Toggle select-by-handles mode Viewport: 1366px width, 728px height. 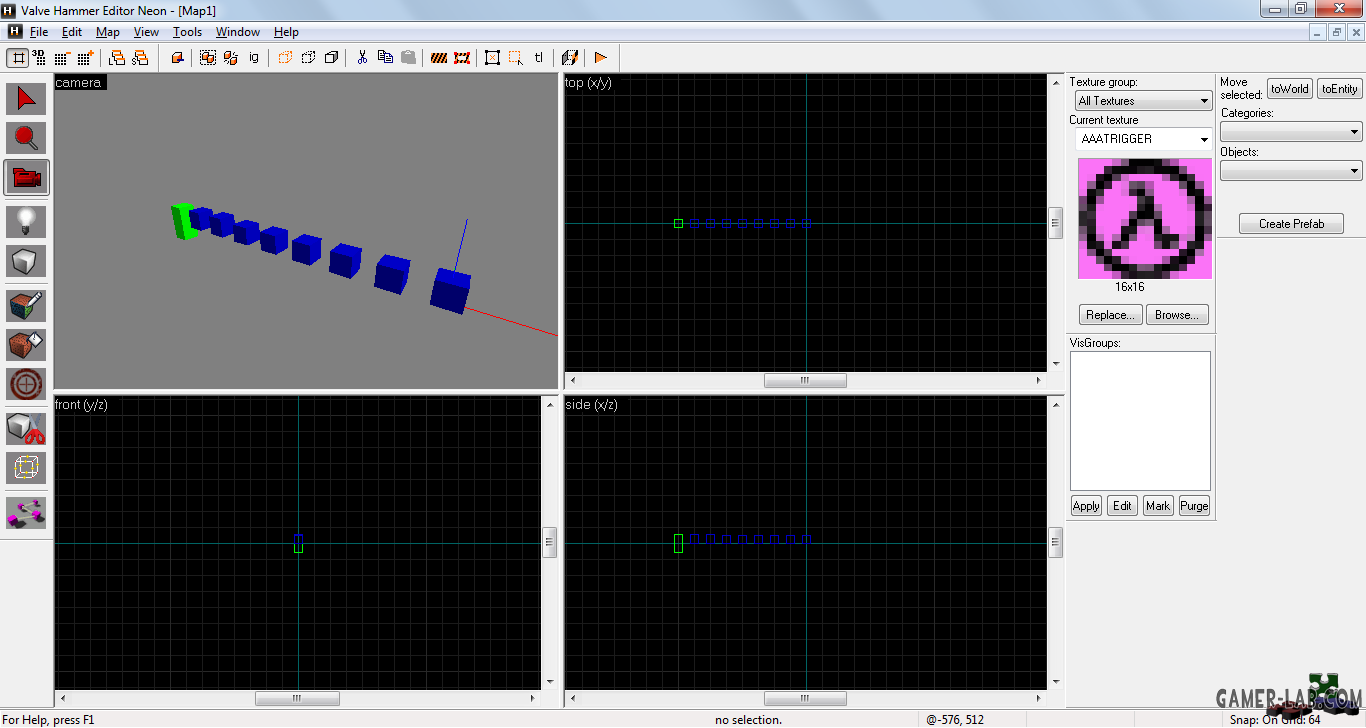492,58
